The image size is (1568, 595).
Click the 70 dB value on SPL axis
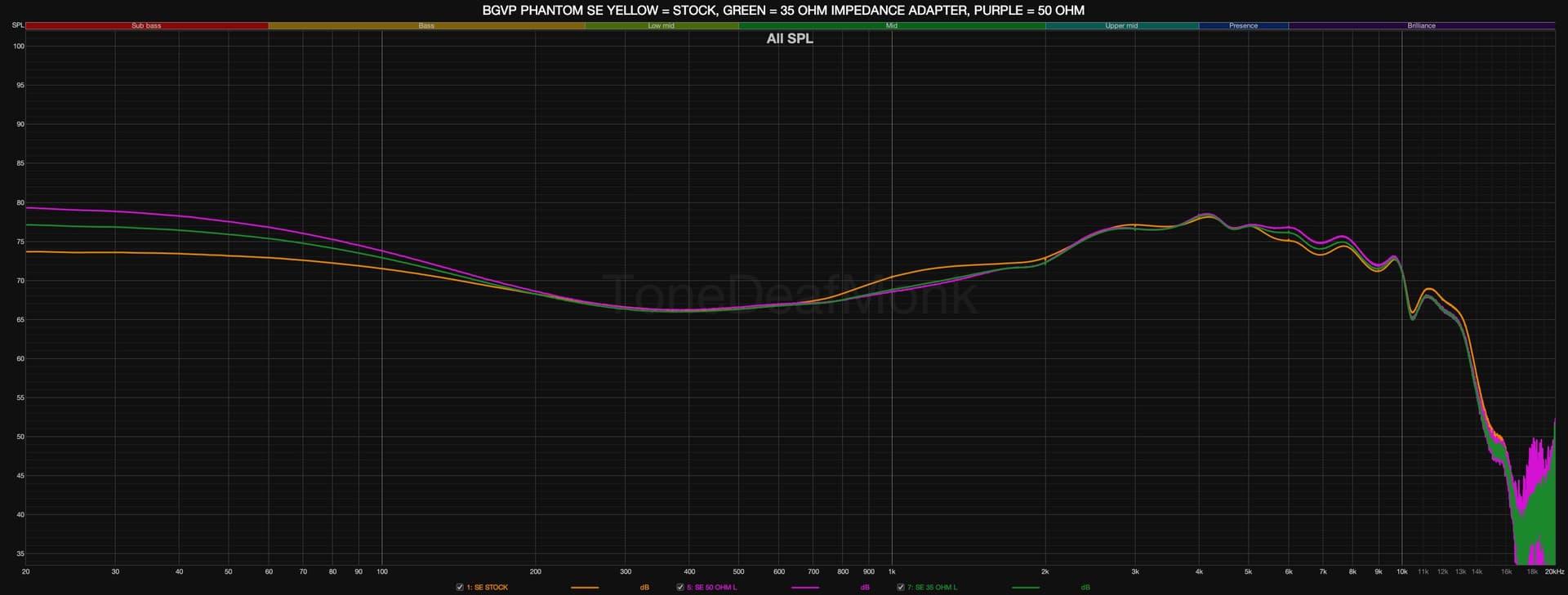coord(20,281)
